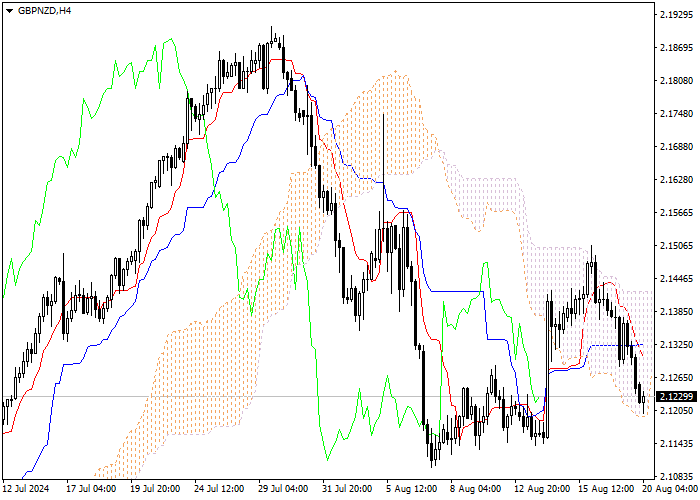Select the 2.15665 price scale value
This screenshot has width=700, height=500.
coord(676,212)
